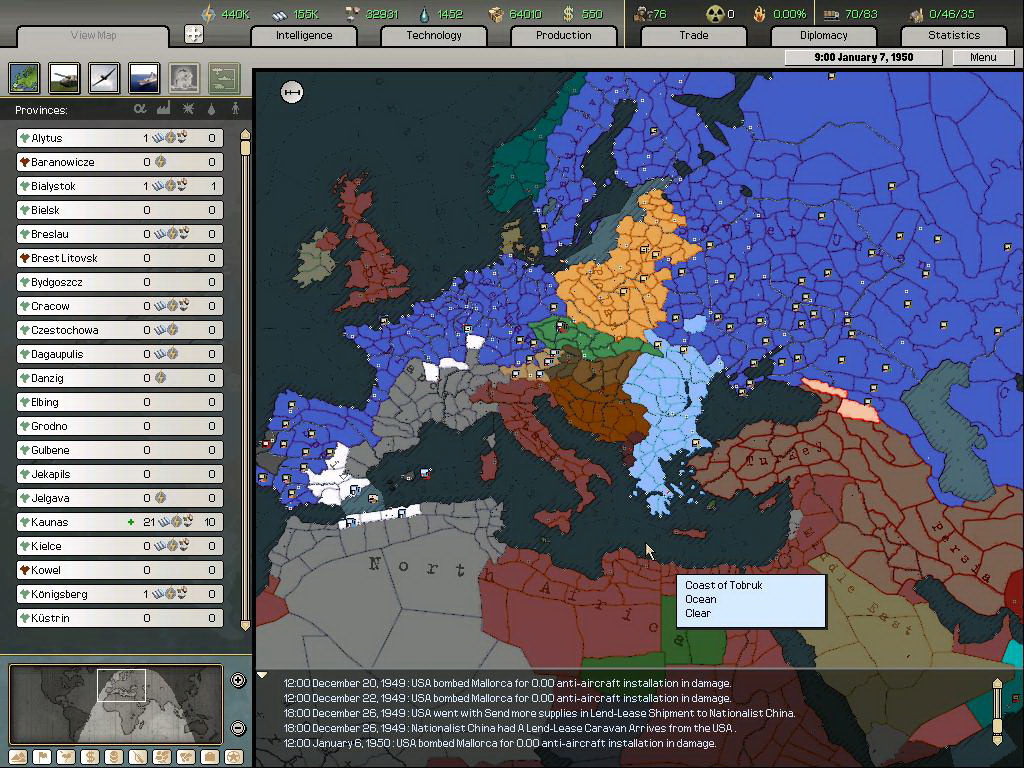Open the naval units list (ship icon)
Screen dimensions: 1024x768
click(144, 78)
